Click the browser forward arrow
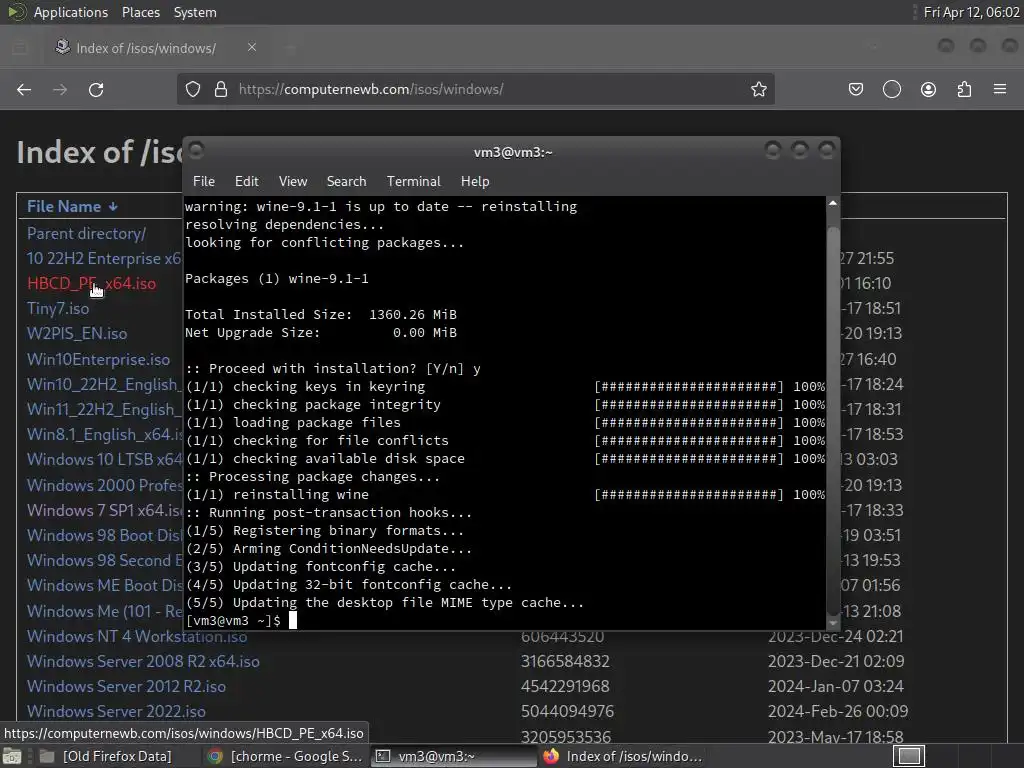Viewport: 1024px width, 768px height. coord(60,89)
